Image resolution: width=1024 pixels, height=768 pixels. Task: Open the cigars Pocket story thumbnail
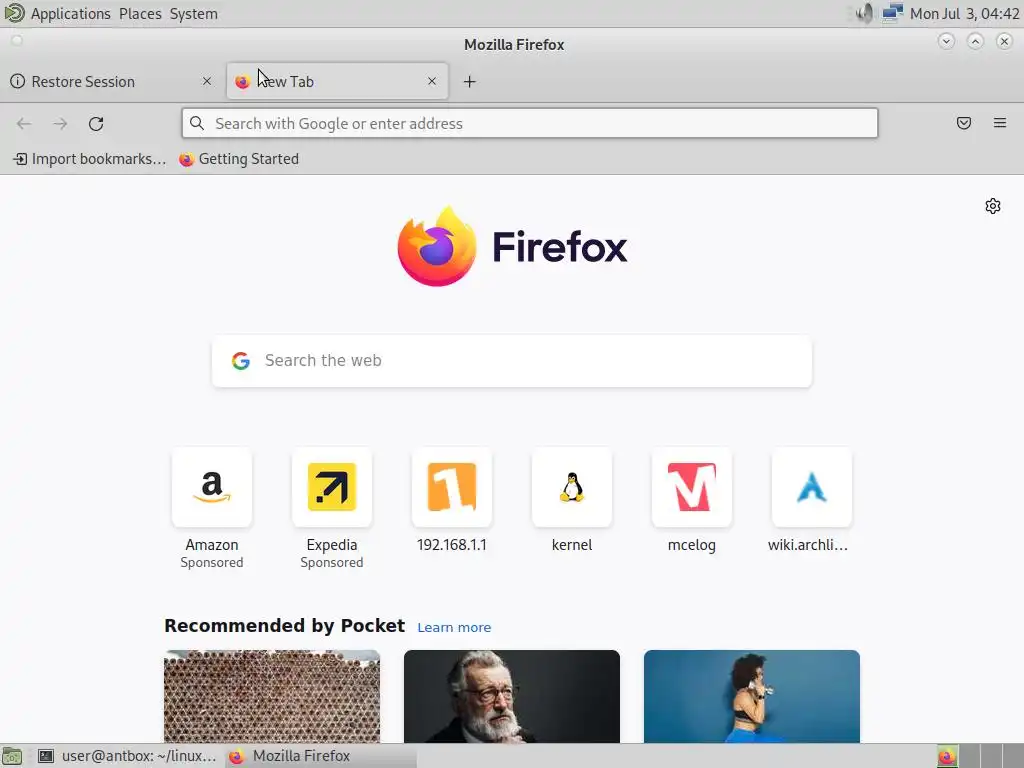(272, 696)
